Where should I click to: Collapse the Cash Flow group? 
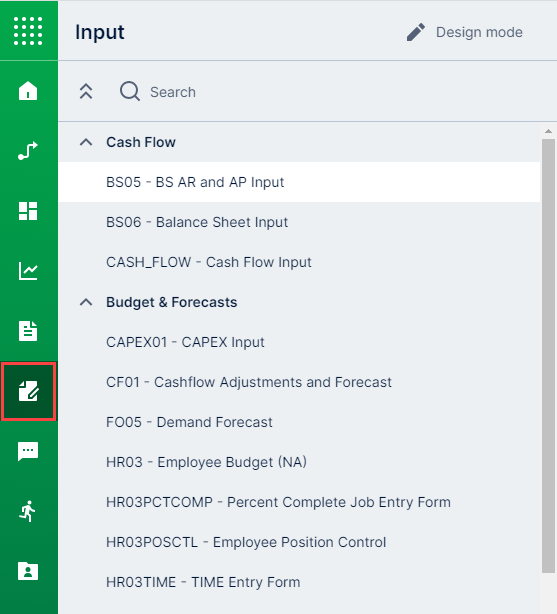[86, 142]
